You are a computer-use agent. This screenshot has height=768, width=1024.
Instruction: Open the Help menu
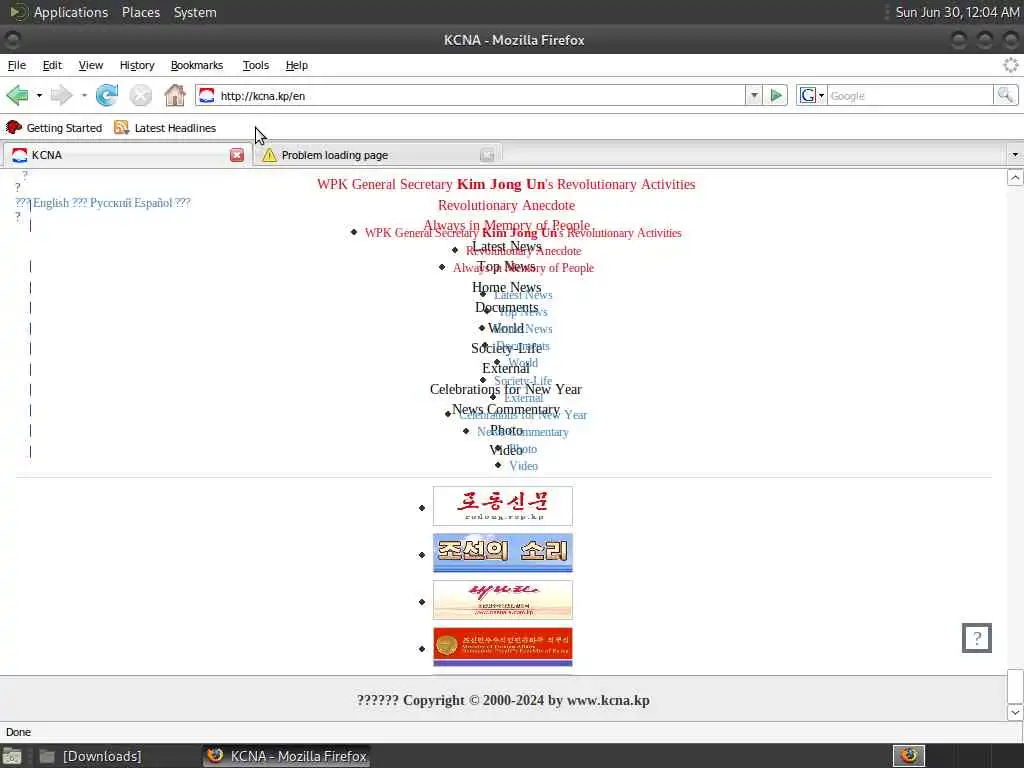click(x=296, y=65)
